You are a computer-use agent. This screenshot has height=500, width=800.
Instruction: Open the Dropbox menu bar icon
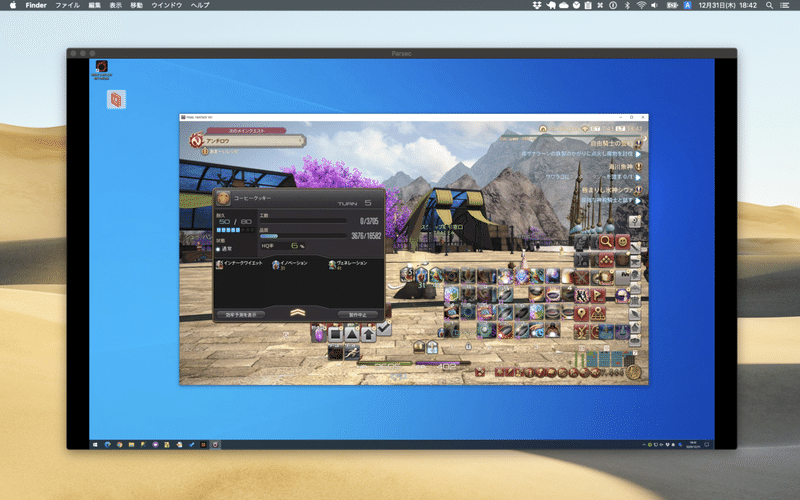click(537, 5)
